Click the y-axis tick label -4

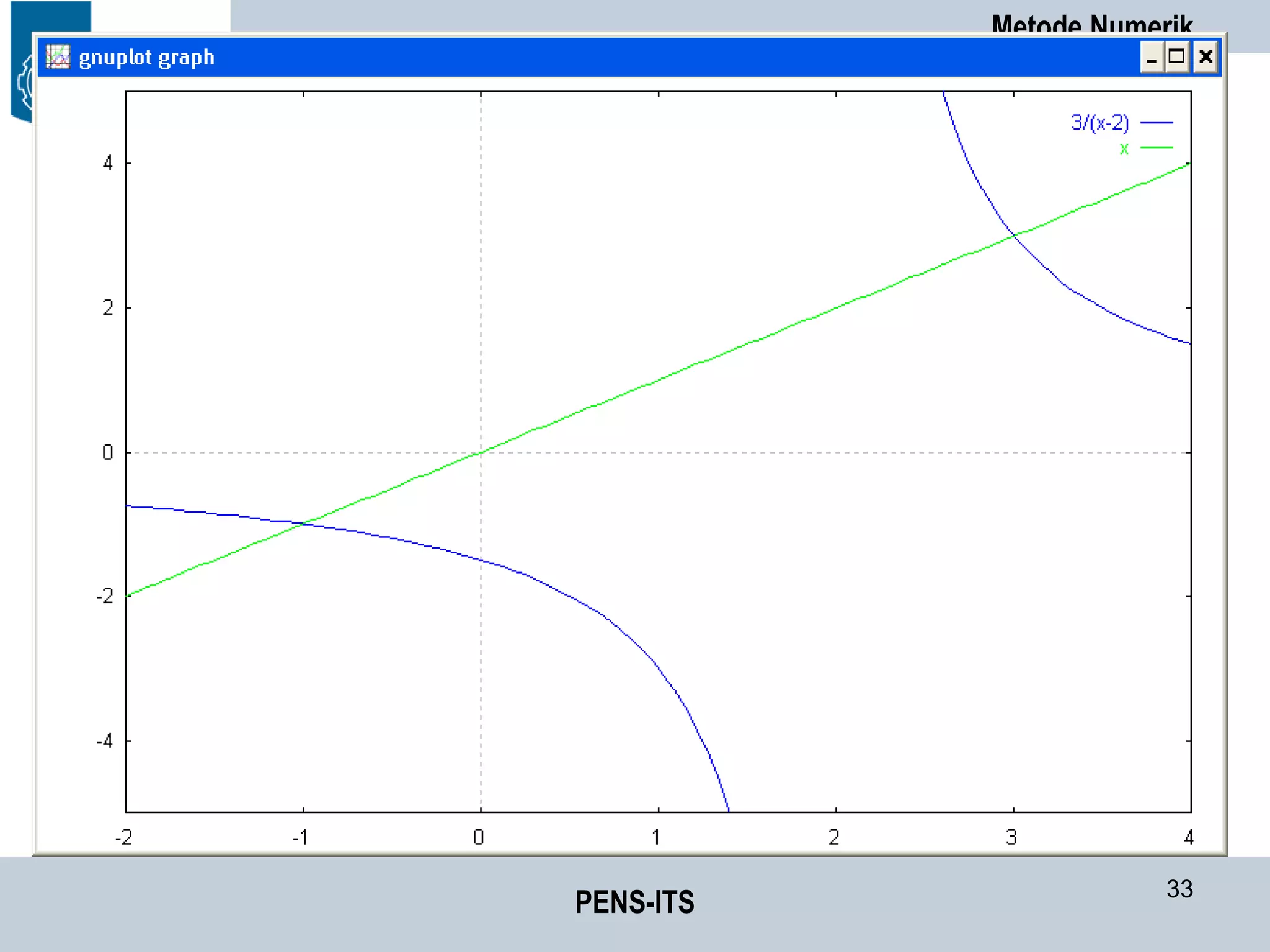105,741
